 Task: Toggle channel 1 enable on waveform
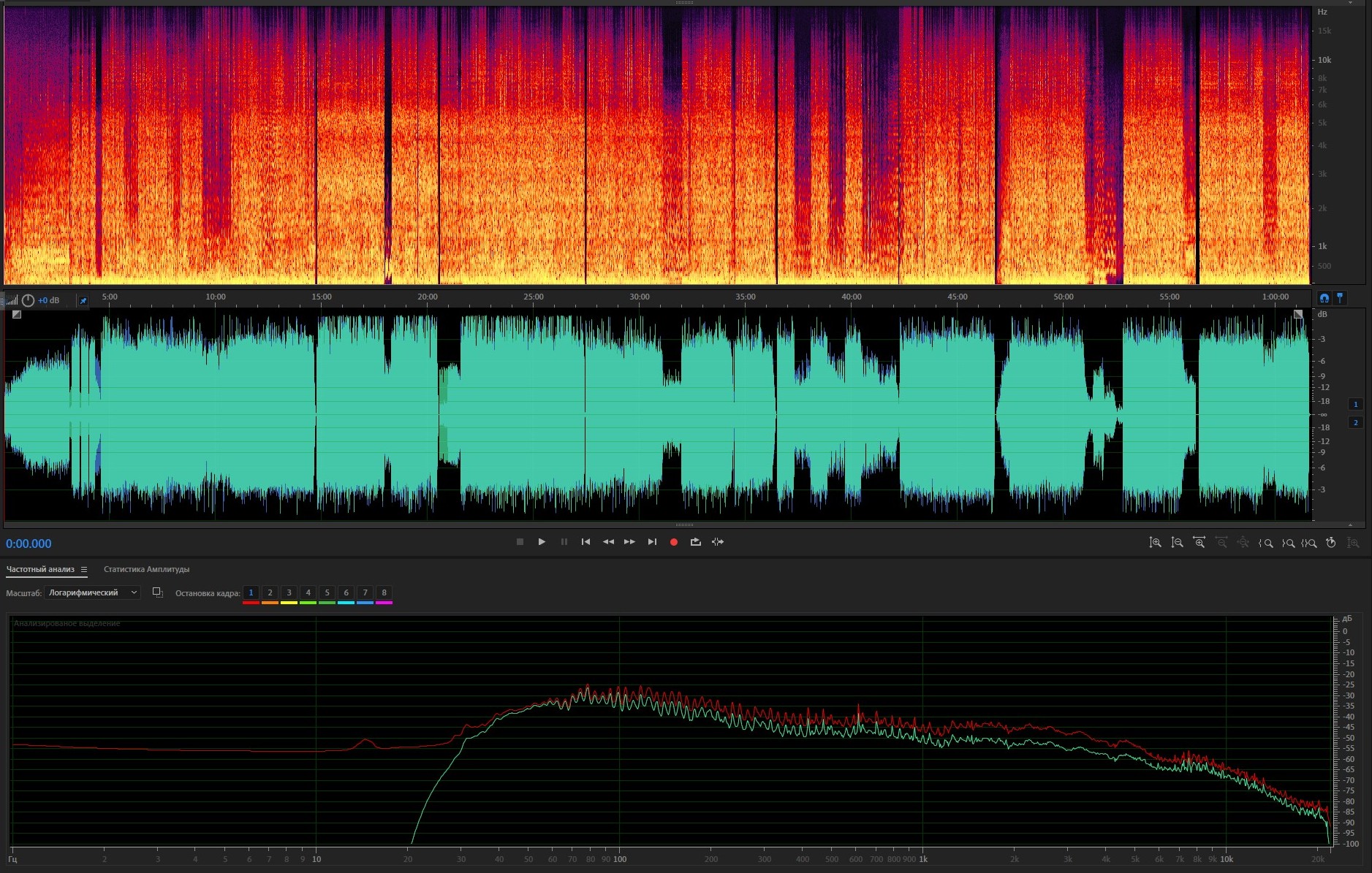1355,404
